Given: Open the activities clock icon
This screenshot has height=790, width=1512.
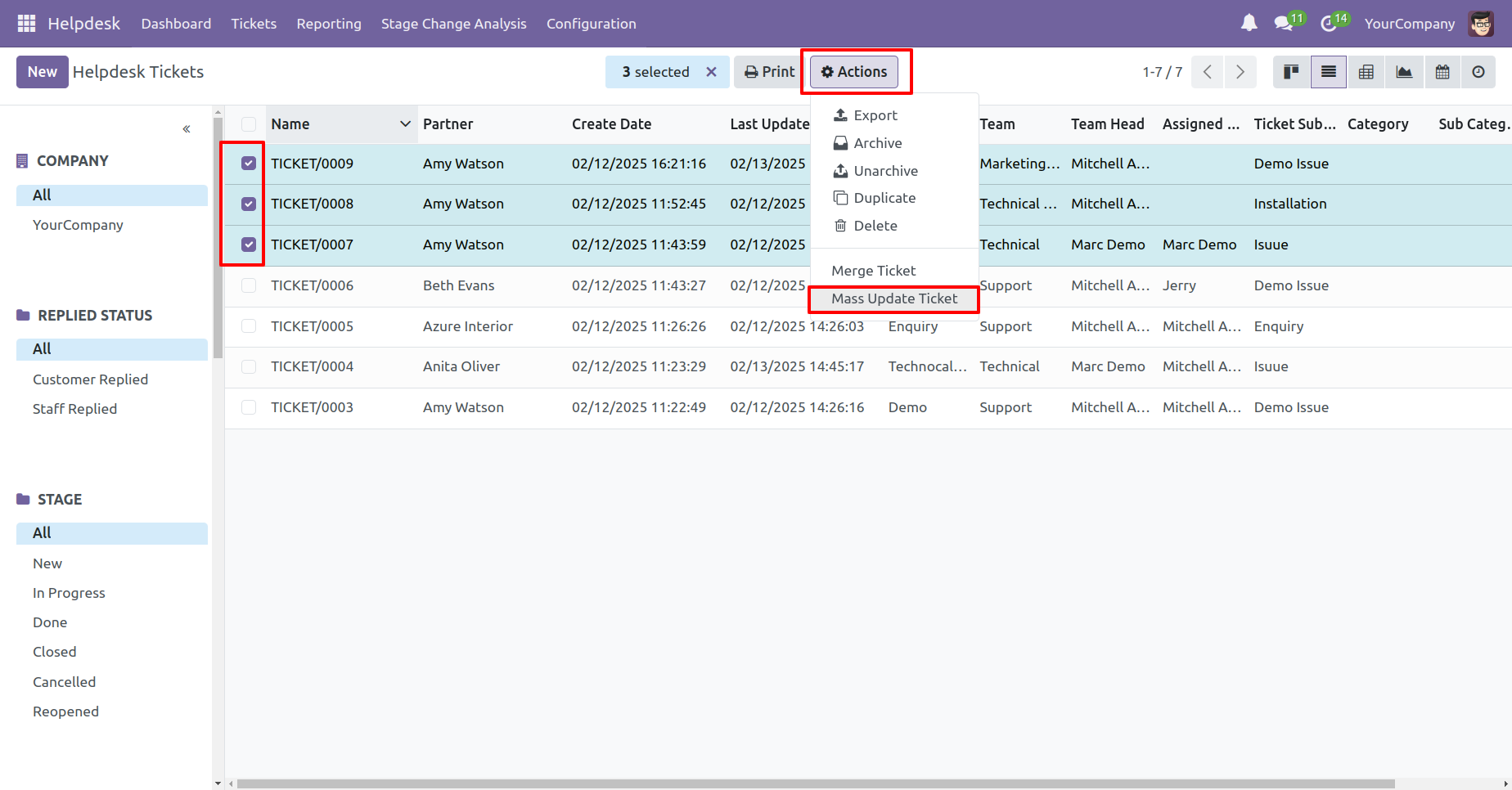Looking at the screenshot, I should pos(1329,24).
